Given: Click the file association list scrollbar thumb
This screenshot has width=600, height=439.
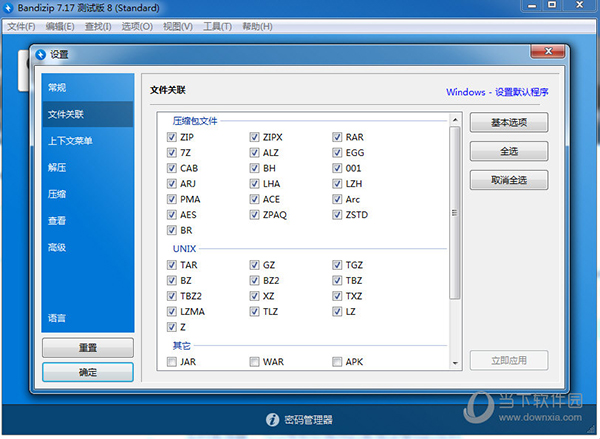Looking at the screenshot, I should point(455,213).
